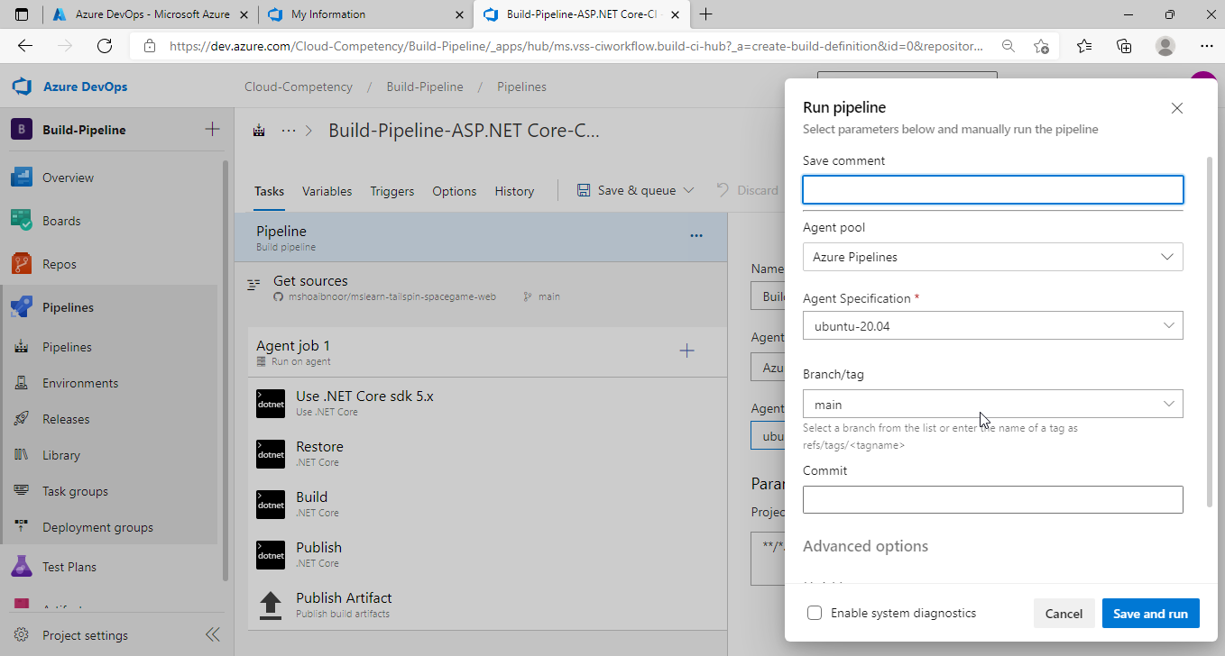Open new browser tab

pyautogui.click(x=706, y=14)
